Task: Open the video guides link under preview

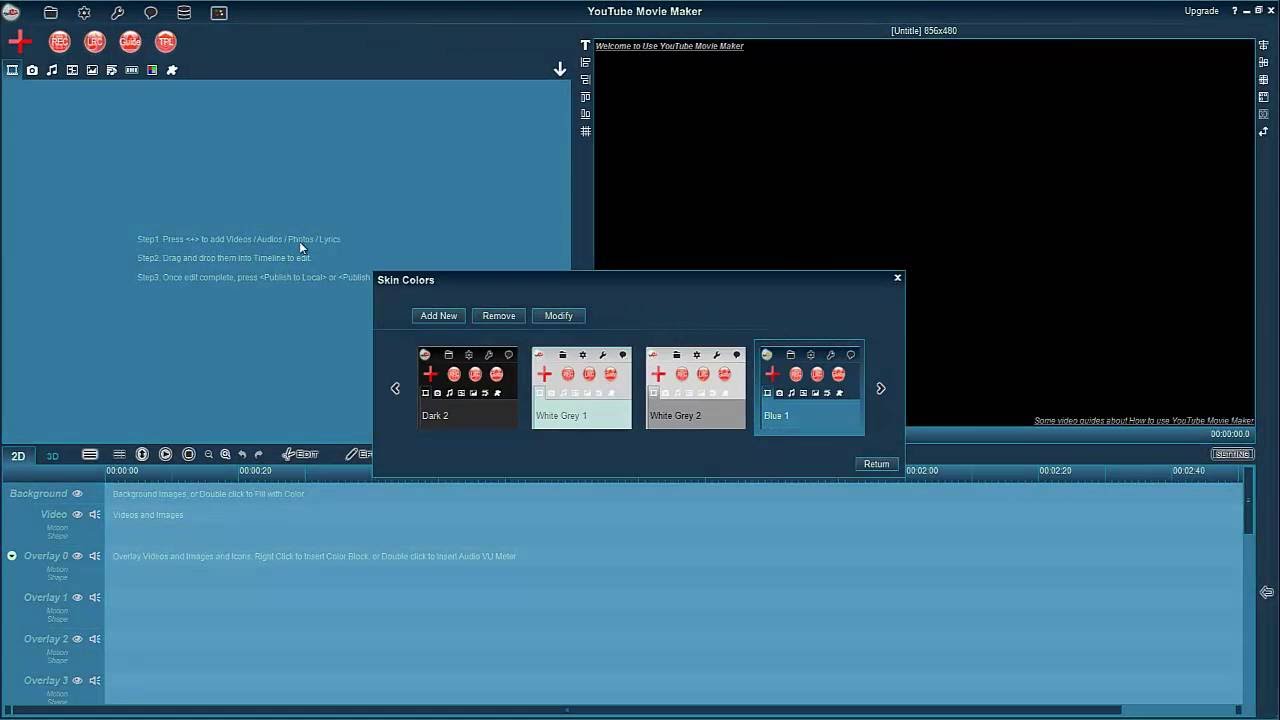Action: 1143,421
